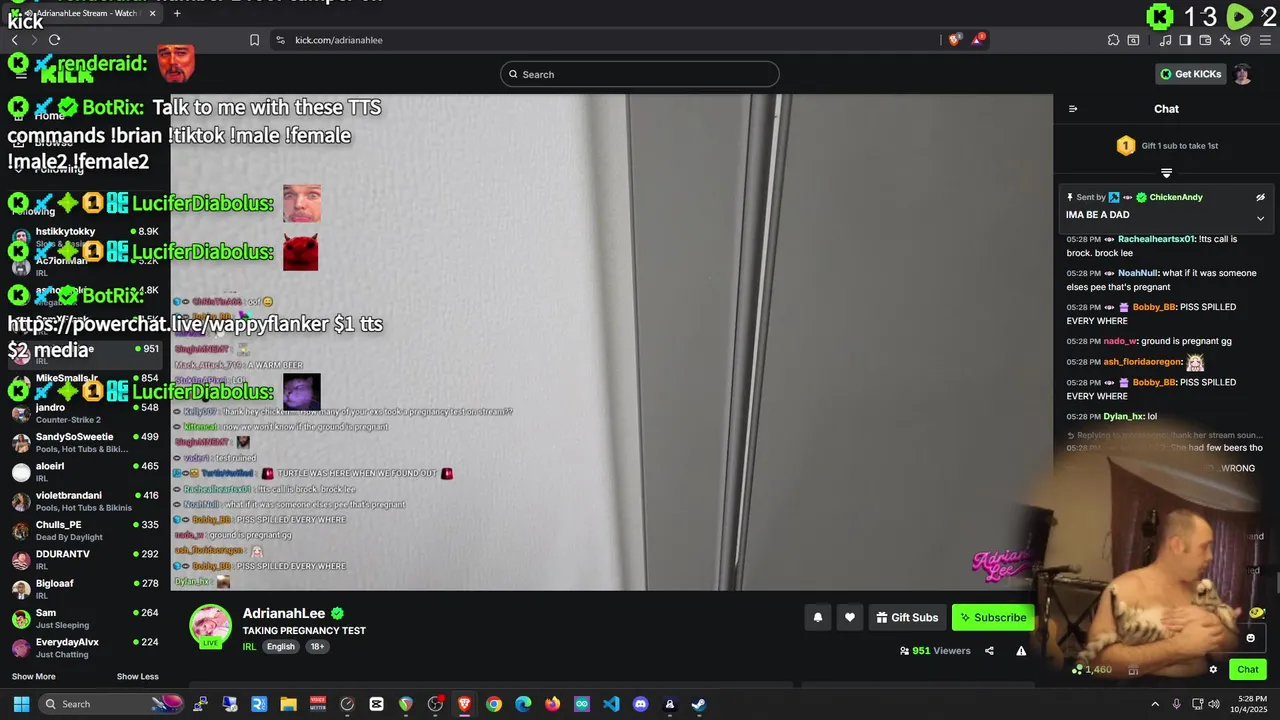
Task: Follow the channel with heart button
Action: 850,618
